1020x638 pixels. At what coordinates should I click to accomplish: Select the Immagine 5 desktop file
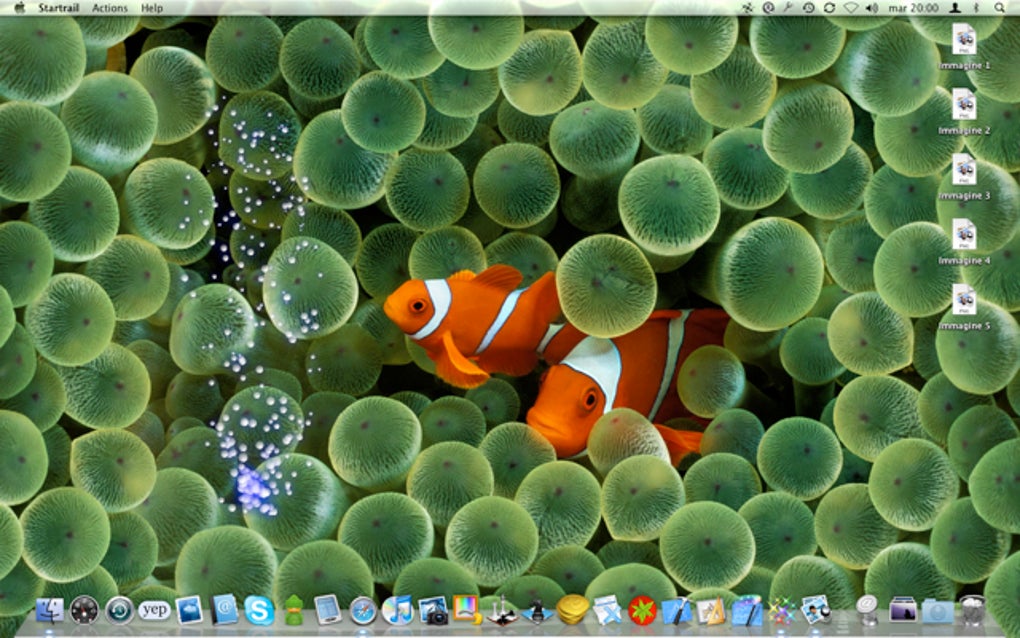[964, 307]
